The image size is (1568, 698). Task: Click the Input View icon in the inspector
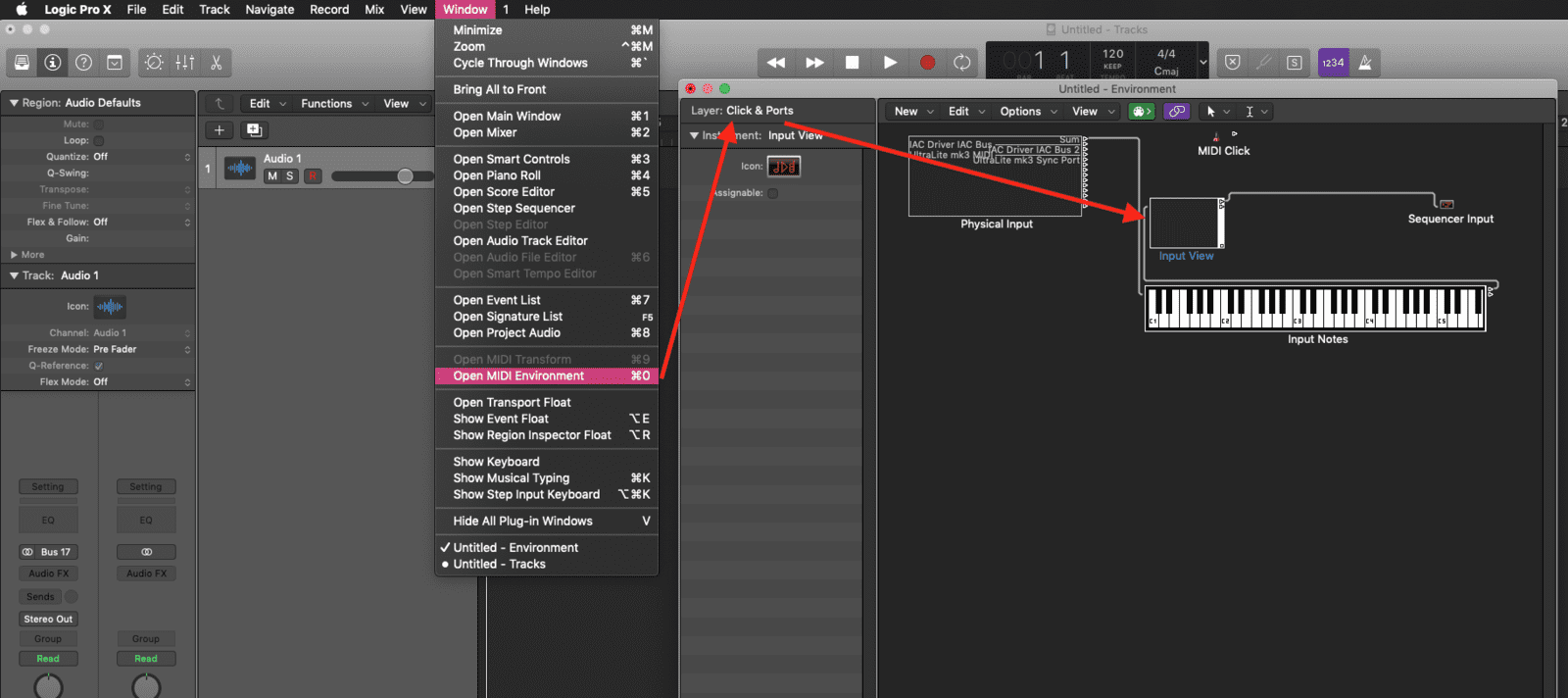783,167
